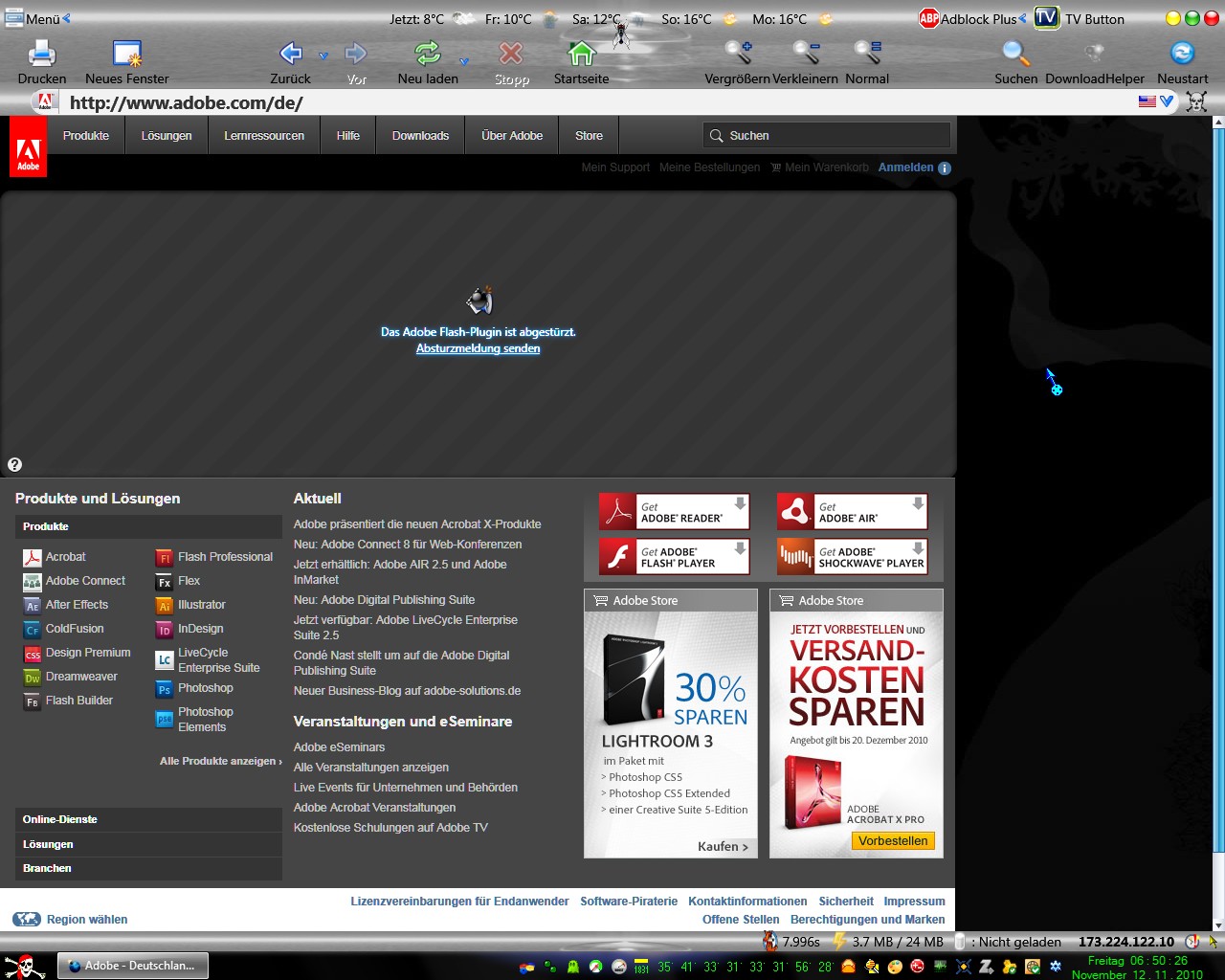Zoom out with the Verkleinern magnifier

coord(806,53)
